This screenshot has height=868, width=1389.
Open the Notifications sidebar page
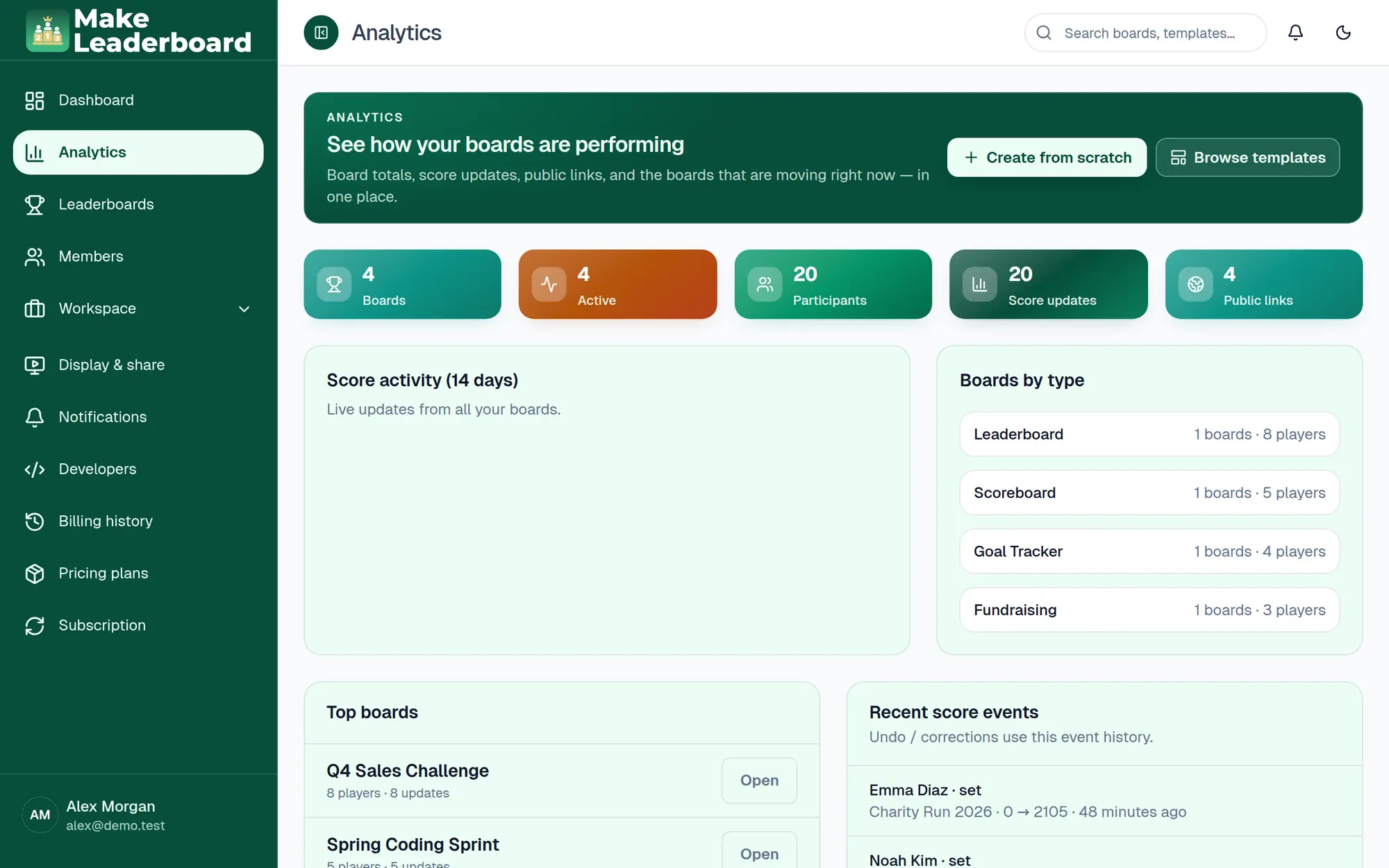click(x=138, y=417)
